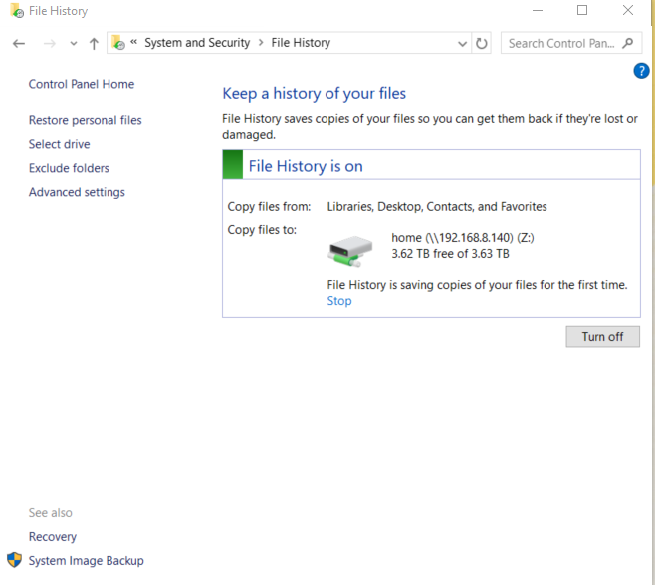Click the up arrow to parent folder
Screen dimensions: 655x585
pyautogui.click(x=94, y=43)
